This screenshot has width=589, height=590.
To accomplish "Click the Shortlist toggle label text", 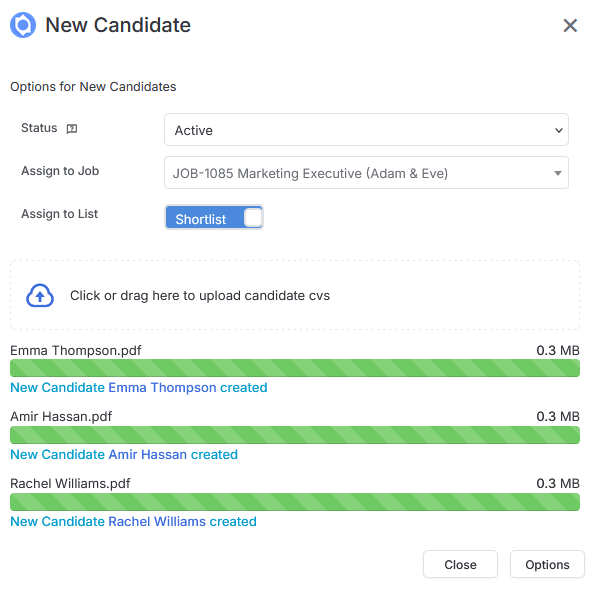I will [201, 219].
